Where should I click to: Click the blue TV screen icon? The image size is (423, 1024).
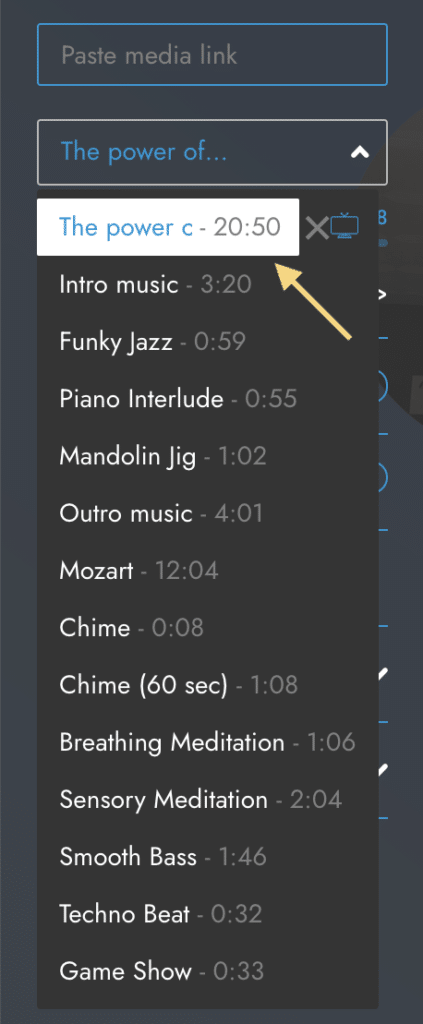344,226
